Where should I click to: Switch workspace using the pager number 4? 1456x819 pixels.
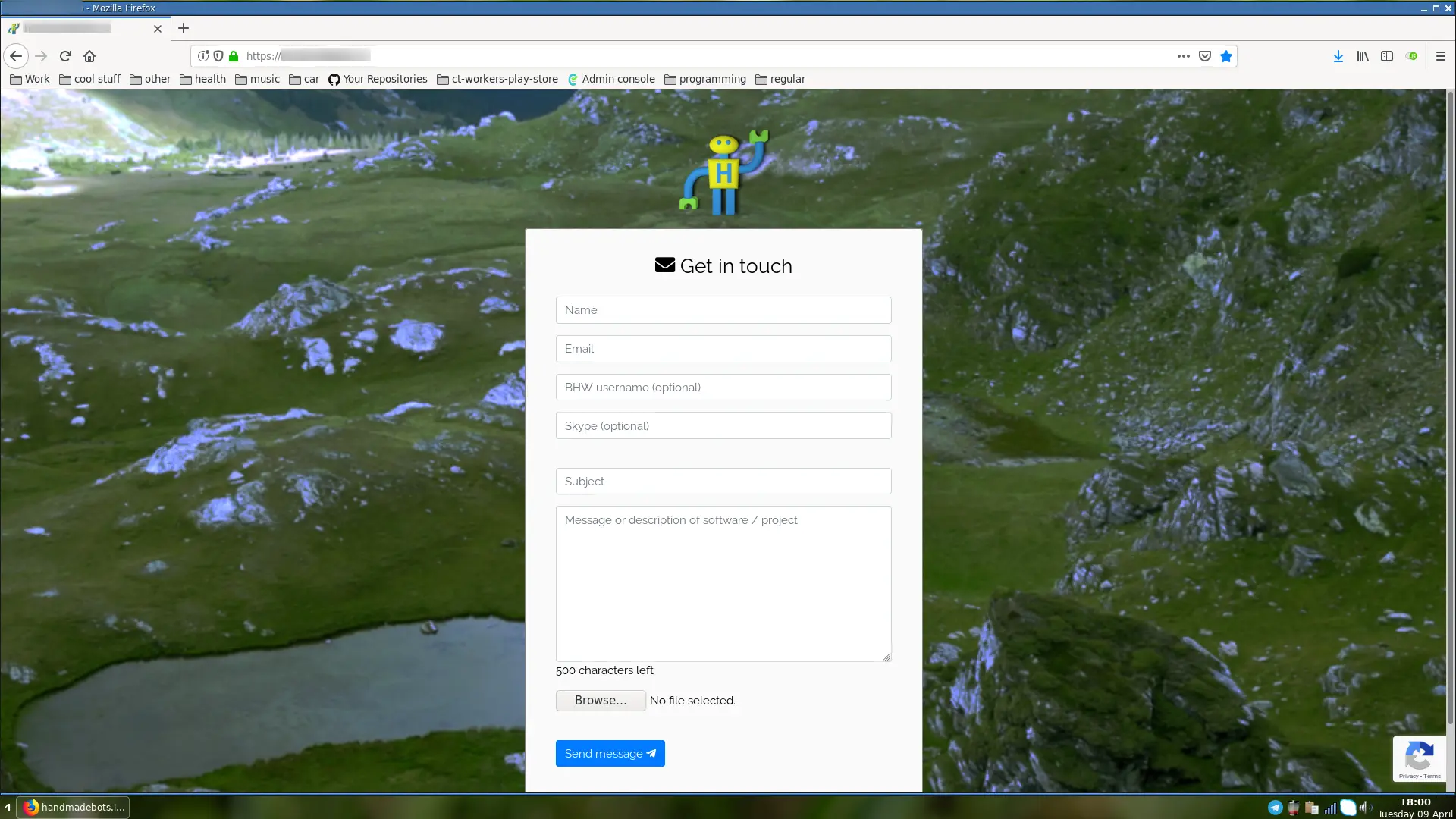pos(8,807)
